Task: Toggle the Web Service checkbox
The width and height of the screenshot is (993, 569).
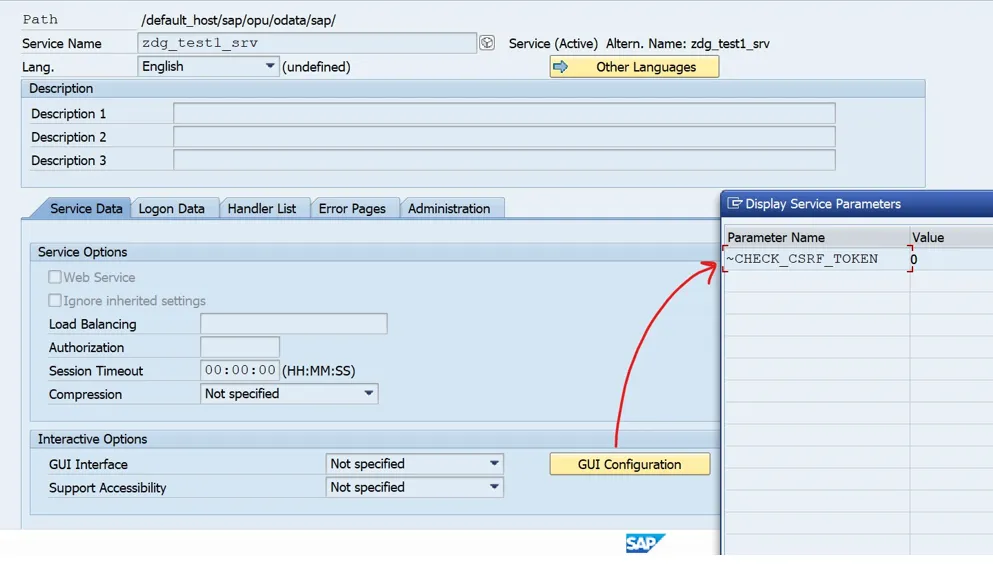Action: 55,277
